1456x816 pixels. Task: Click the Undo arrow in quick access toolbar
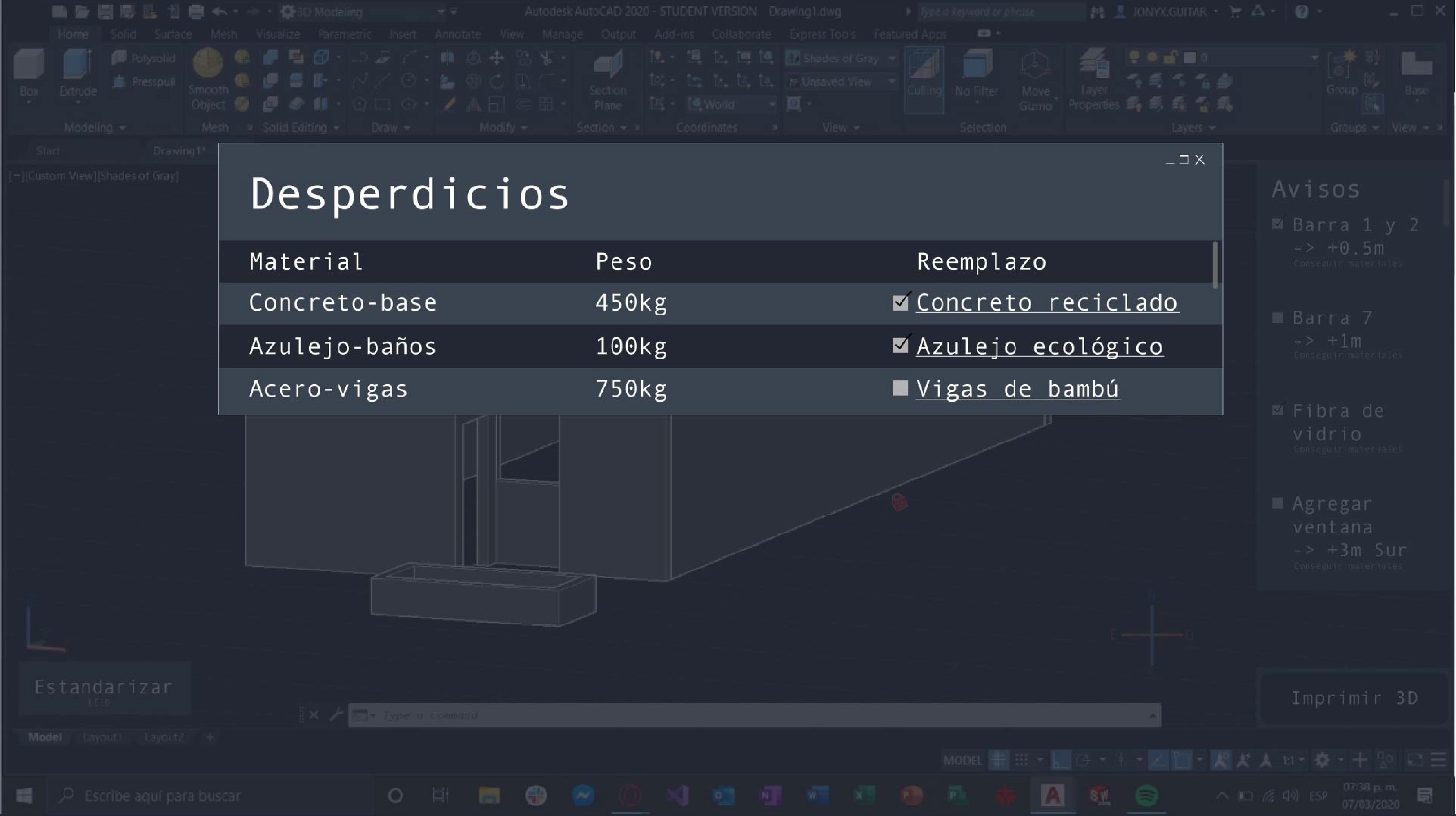(x=219, y=11)
